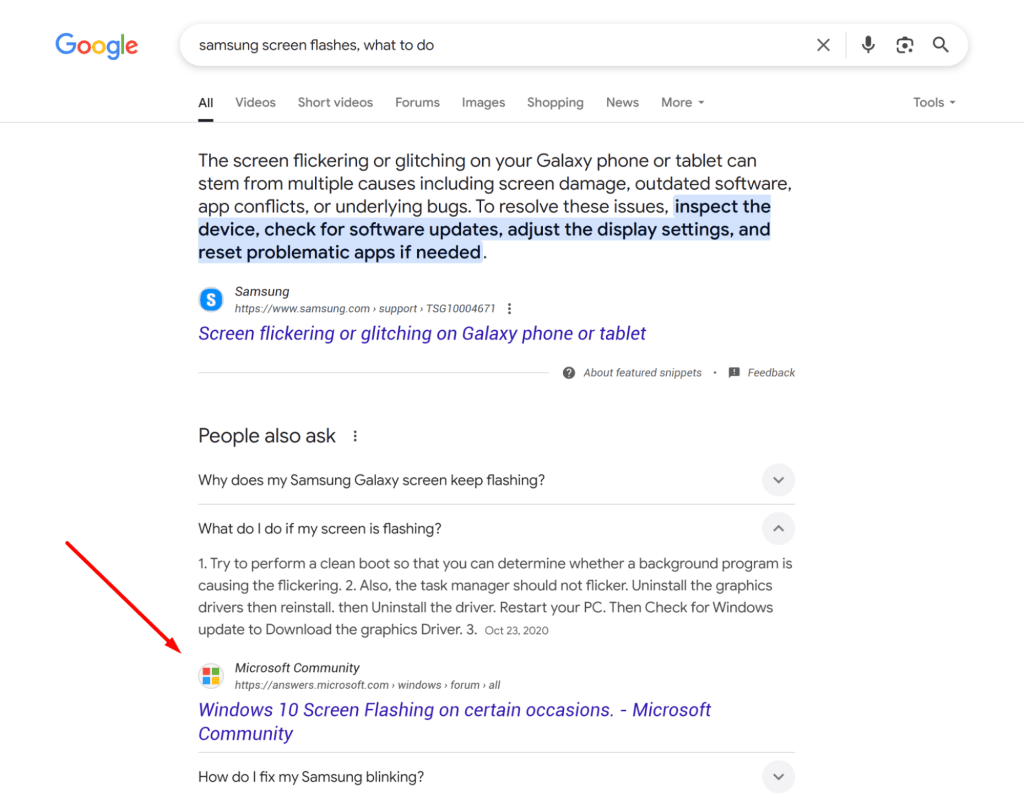
Task: Select the All results tab
Action: (206, 103)
